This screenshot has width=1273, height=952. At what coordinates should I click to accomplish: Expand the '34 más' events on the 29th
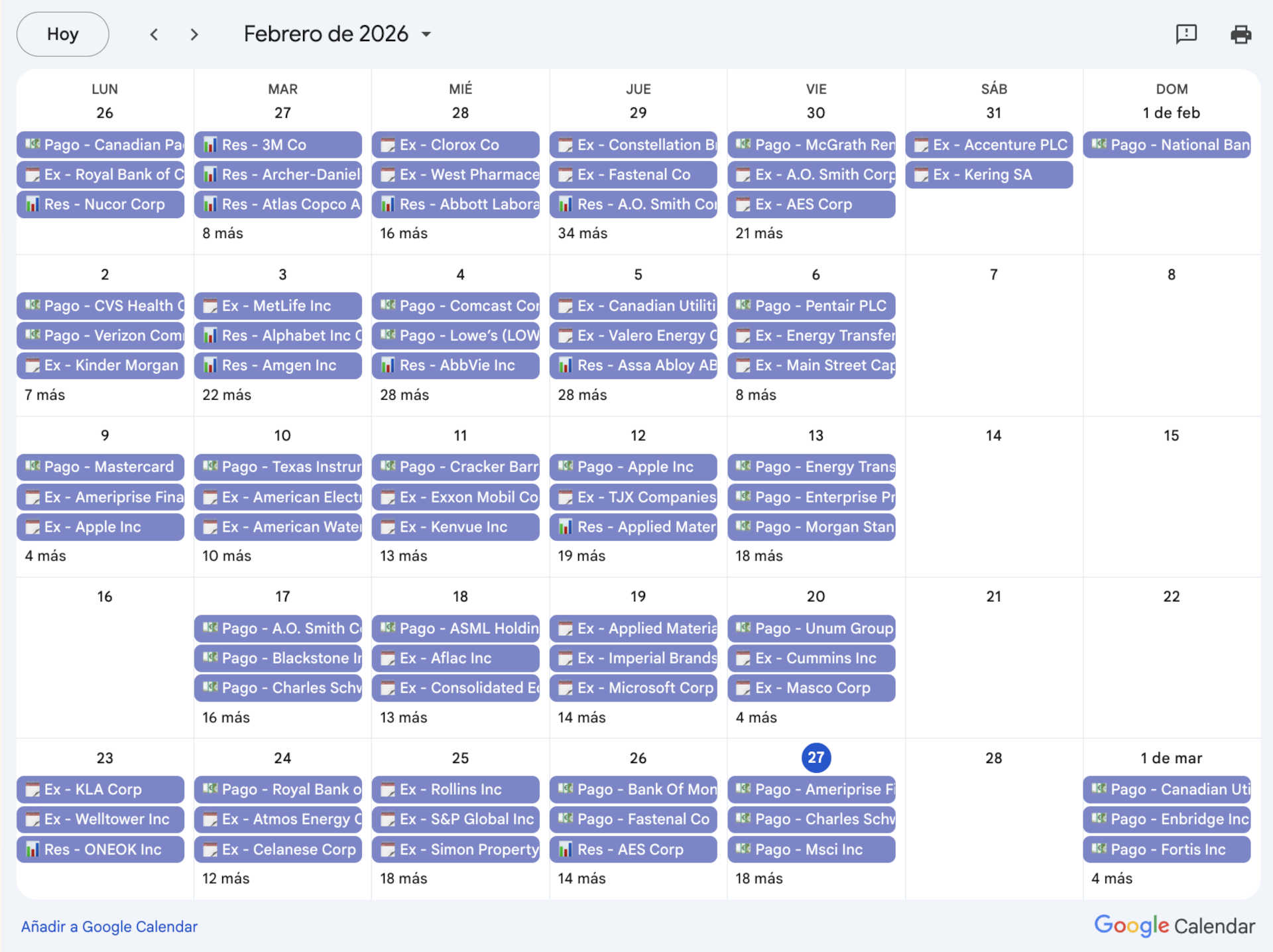pyautogui.click(x=582, y=233)
